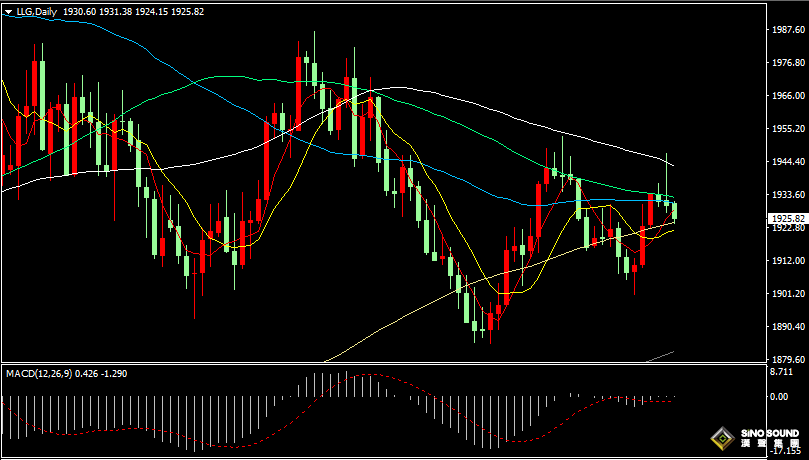
Task: Click the LLG.Daily chart title
Action: pos(35,12)
